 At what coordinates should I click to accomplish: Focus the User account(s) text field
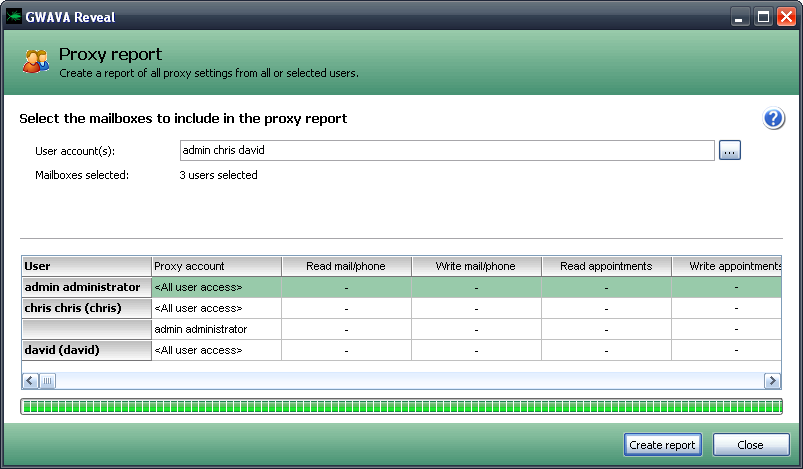click(x=447, y=150)
